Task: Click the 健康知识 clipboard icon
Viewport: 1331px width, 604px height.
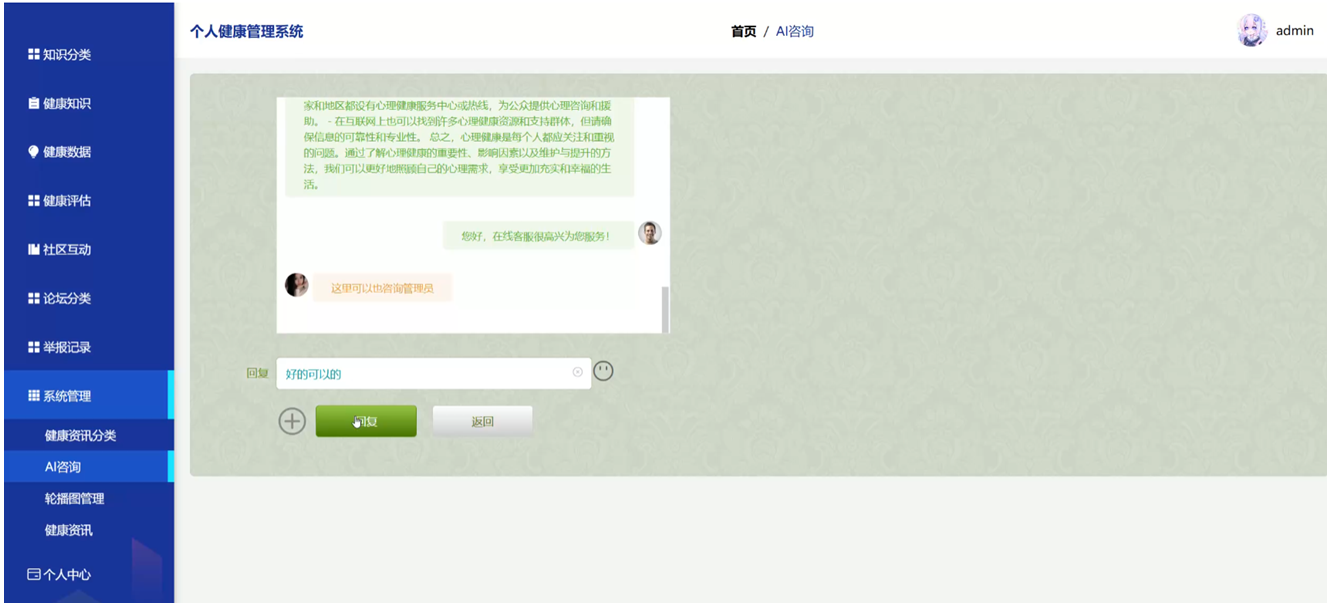Action: 34,104
